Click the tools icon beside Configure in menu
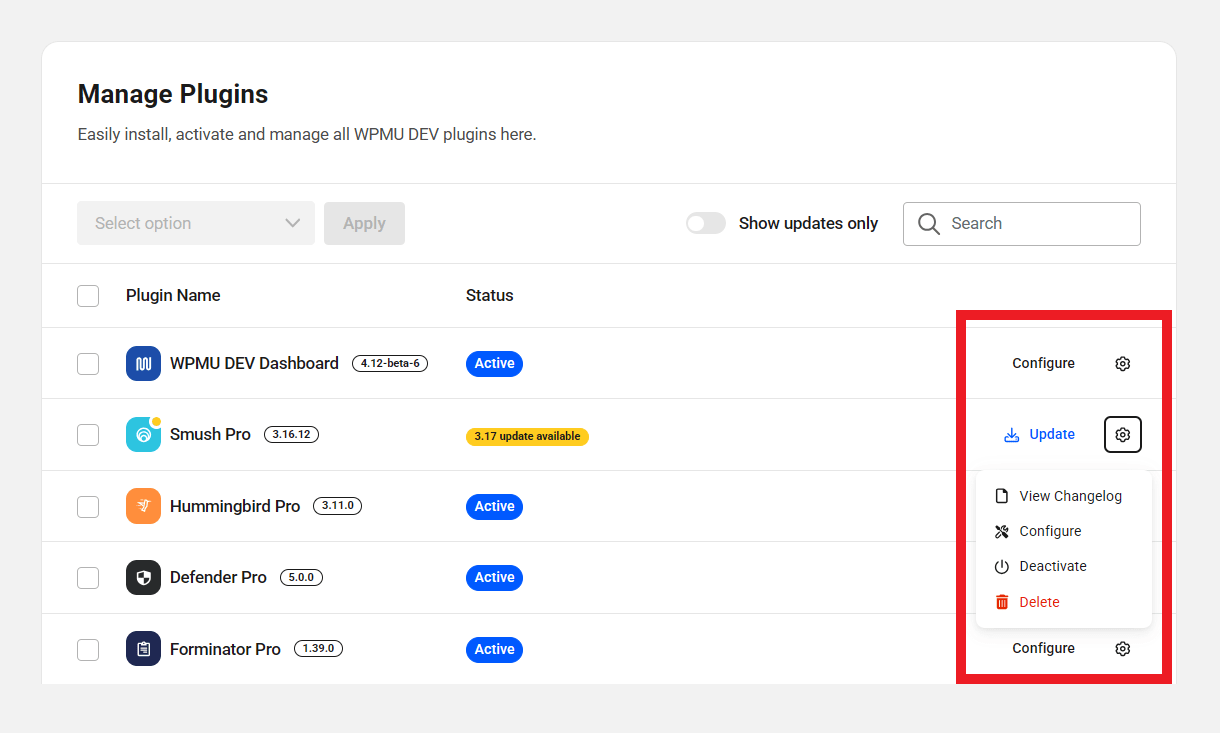 coord(1001,531)
